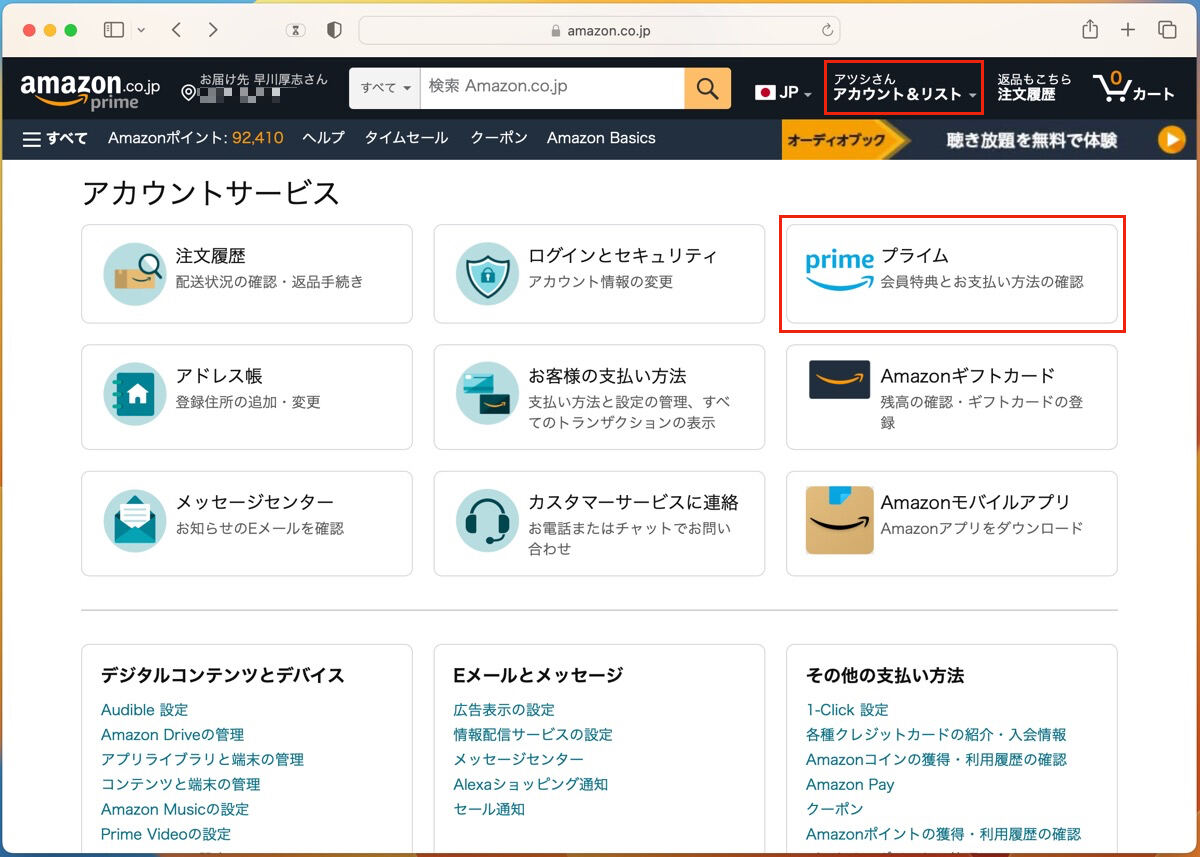Image resolution: width=1200 pixels, height=857 pixels.
Task: Open the お客様の支払い方法 card title
Action: pos(607,376)
